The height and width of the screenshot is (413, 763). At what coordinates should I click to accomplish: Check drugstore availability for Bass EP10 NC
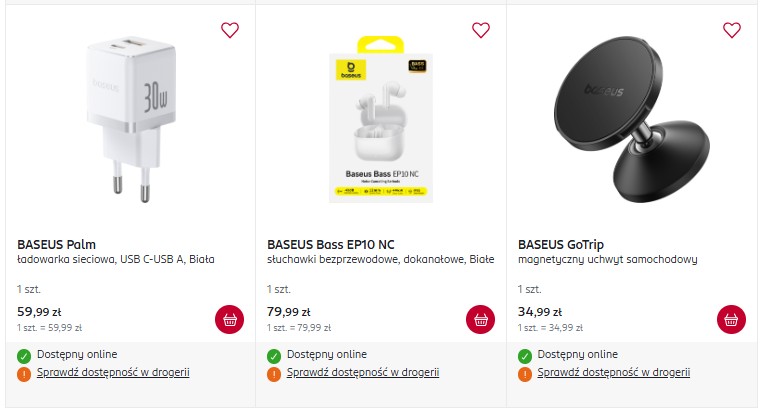(363, 373)
